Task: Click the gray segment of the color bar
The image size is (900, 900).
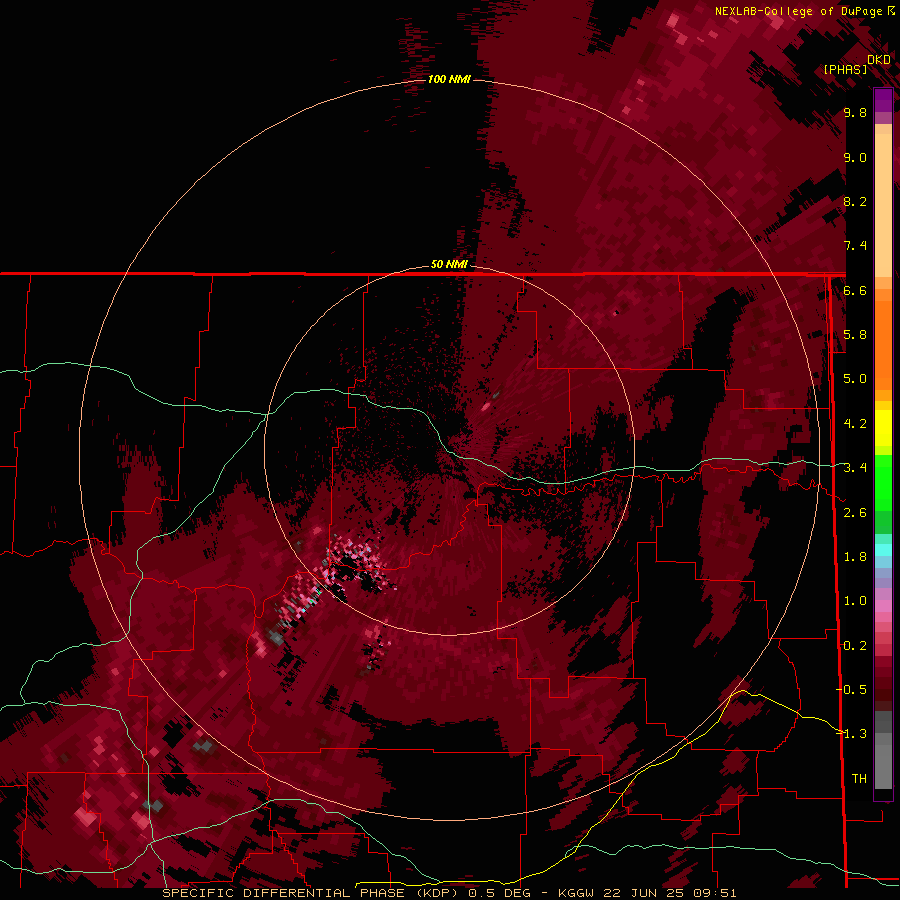Action: 883,749
